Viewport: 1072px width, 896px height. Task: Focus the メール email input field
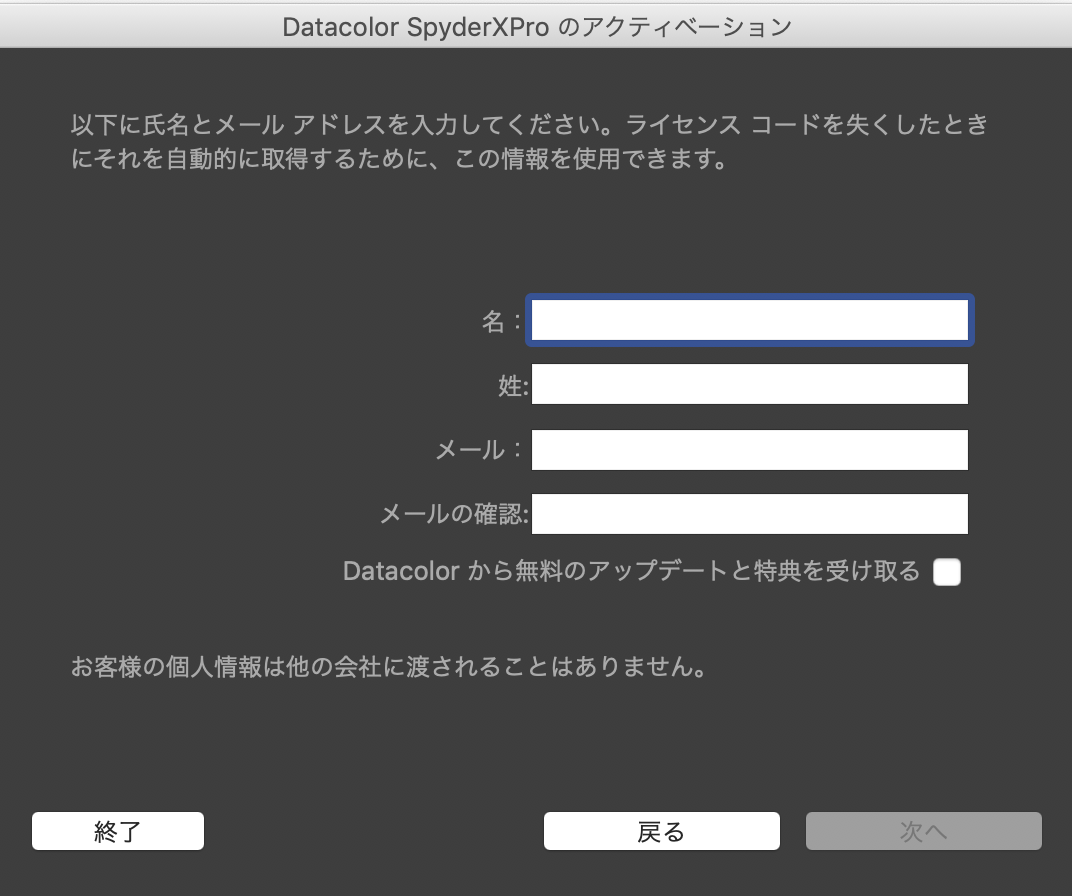(749, 450)
